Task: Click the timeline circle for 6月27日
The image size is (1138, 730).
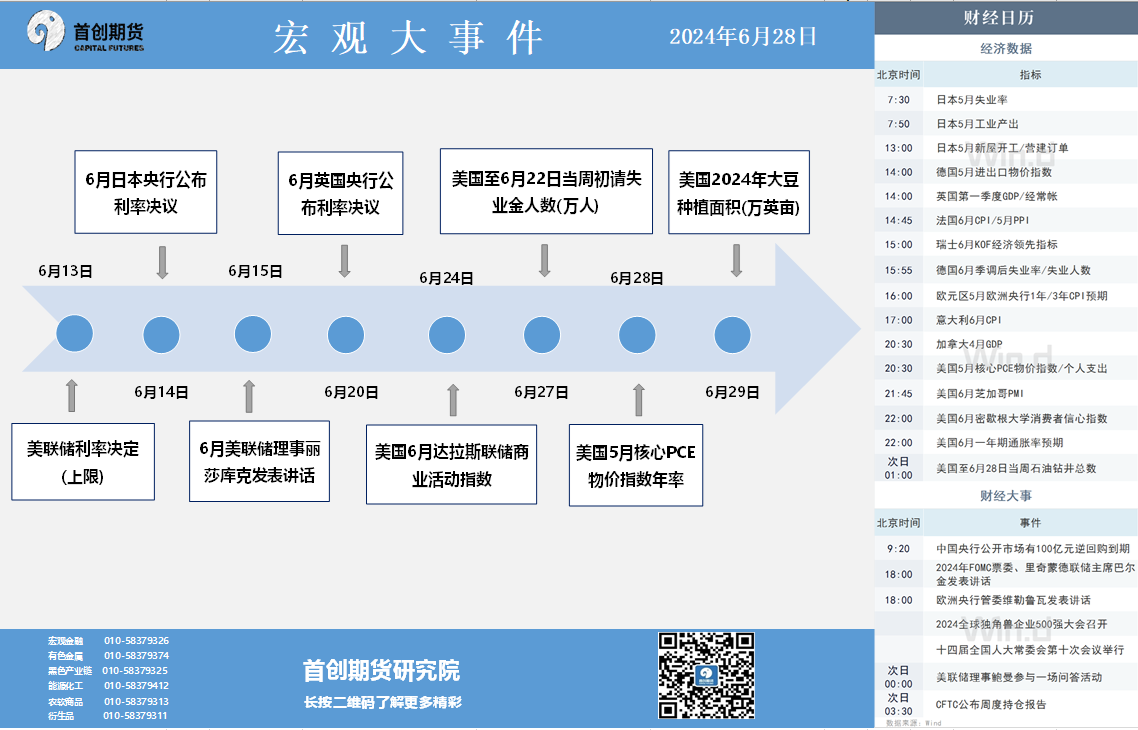Action: pyautogui.click(x=541, y=335)
